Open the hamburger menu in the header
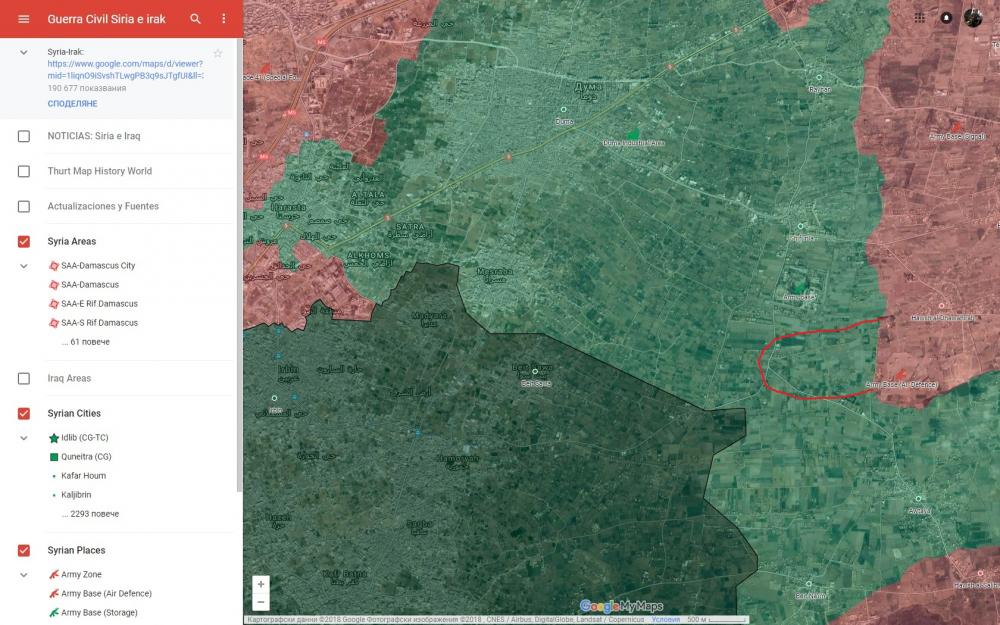The width and height of the screenshot is (1000, 625). [24, 19]
